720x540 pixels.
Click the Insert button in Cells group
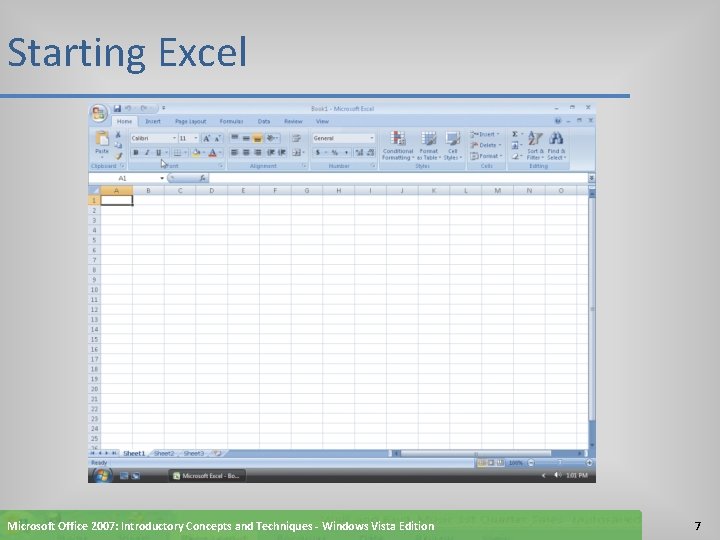485,134
